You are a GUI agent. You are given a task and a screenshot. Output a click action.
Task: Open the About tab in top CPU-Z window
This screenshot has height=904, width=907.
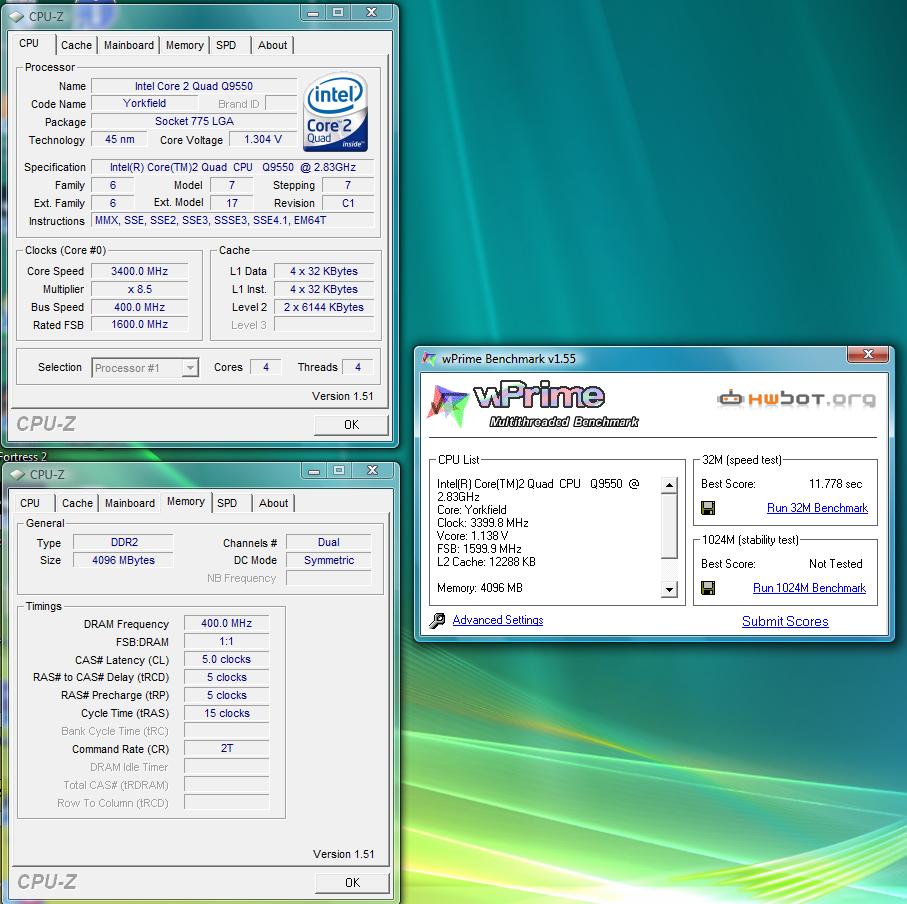coord(272,45)
